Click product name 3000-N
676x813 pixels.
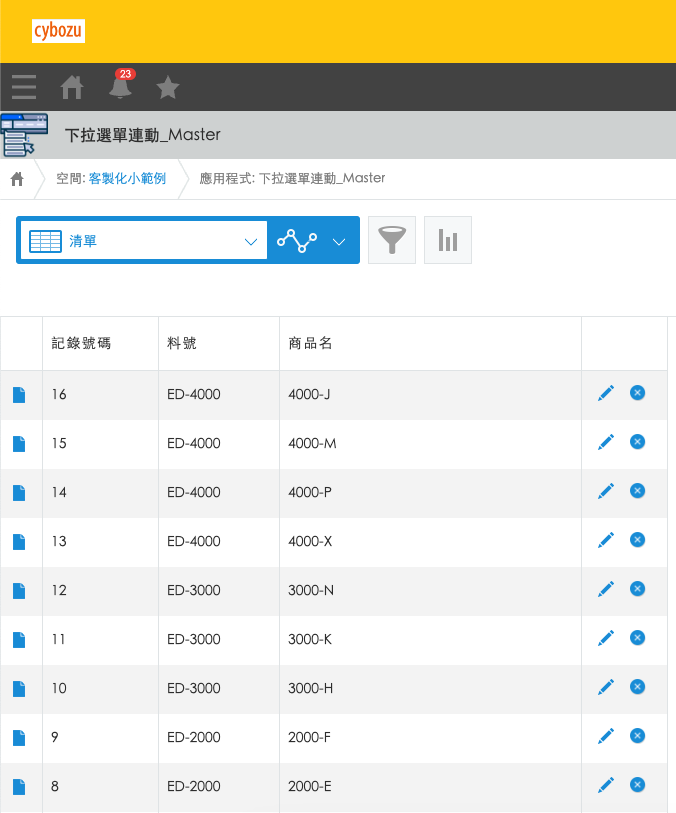[x=311, y=591]
